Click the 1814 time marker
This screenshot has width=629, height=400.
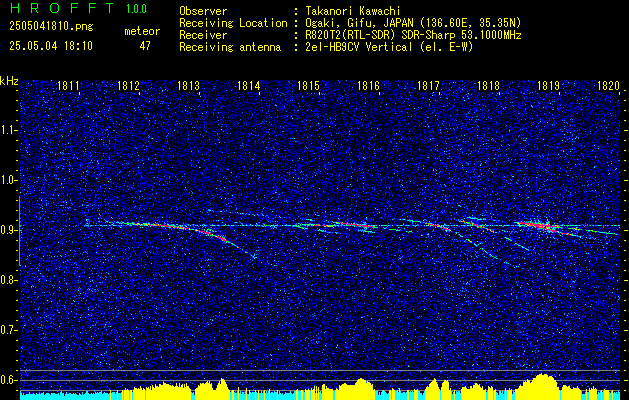(x=249, y=85)
